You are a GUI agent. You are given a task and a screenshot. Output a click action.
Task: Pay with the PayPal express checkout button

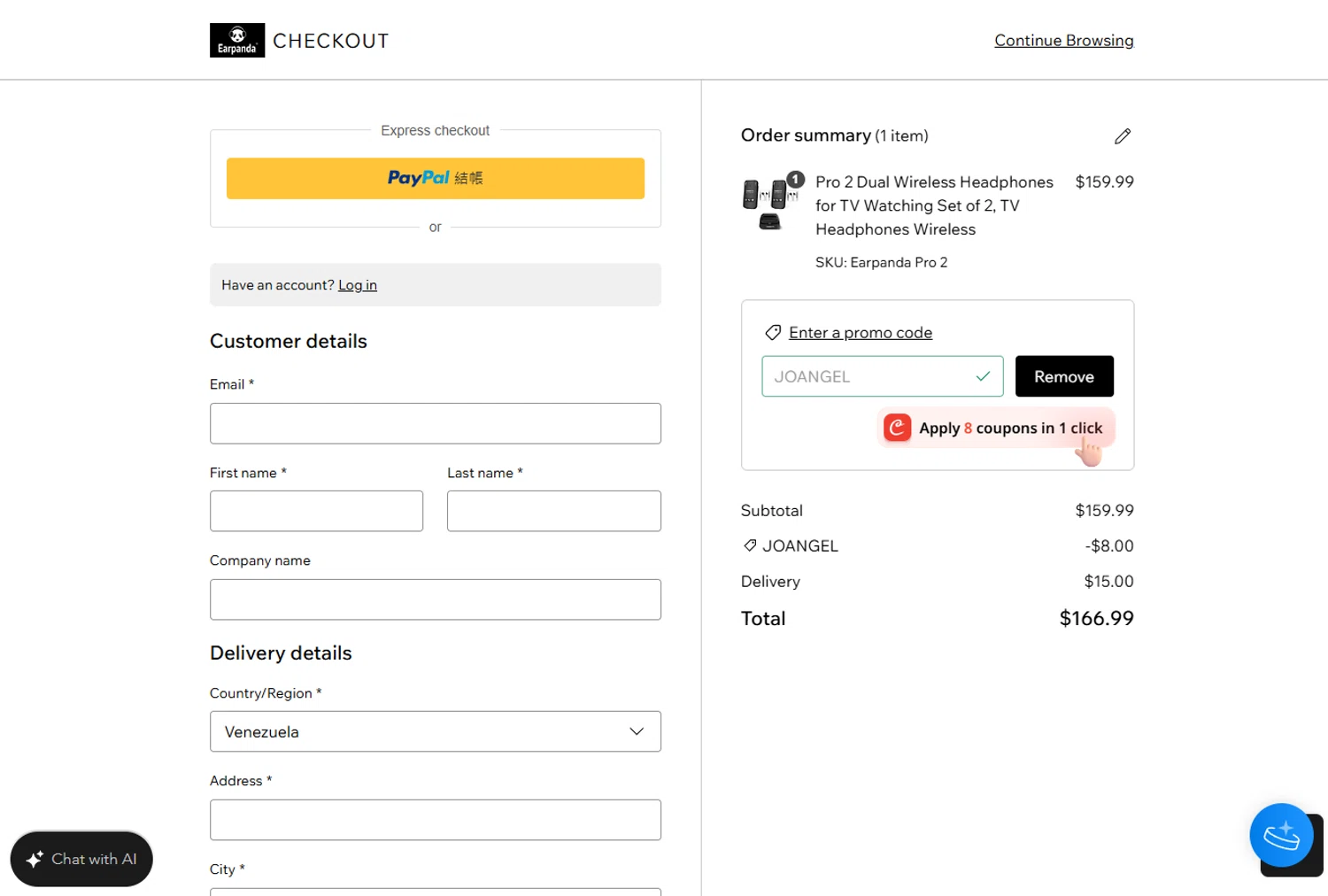click(x=436, y=178)
